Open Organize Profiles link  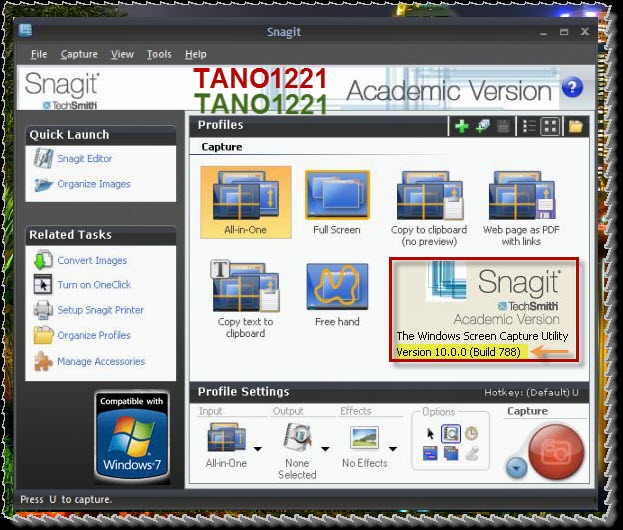click(x=94, y=335)
